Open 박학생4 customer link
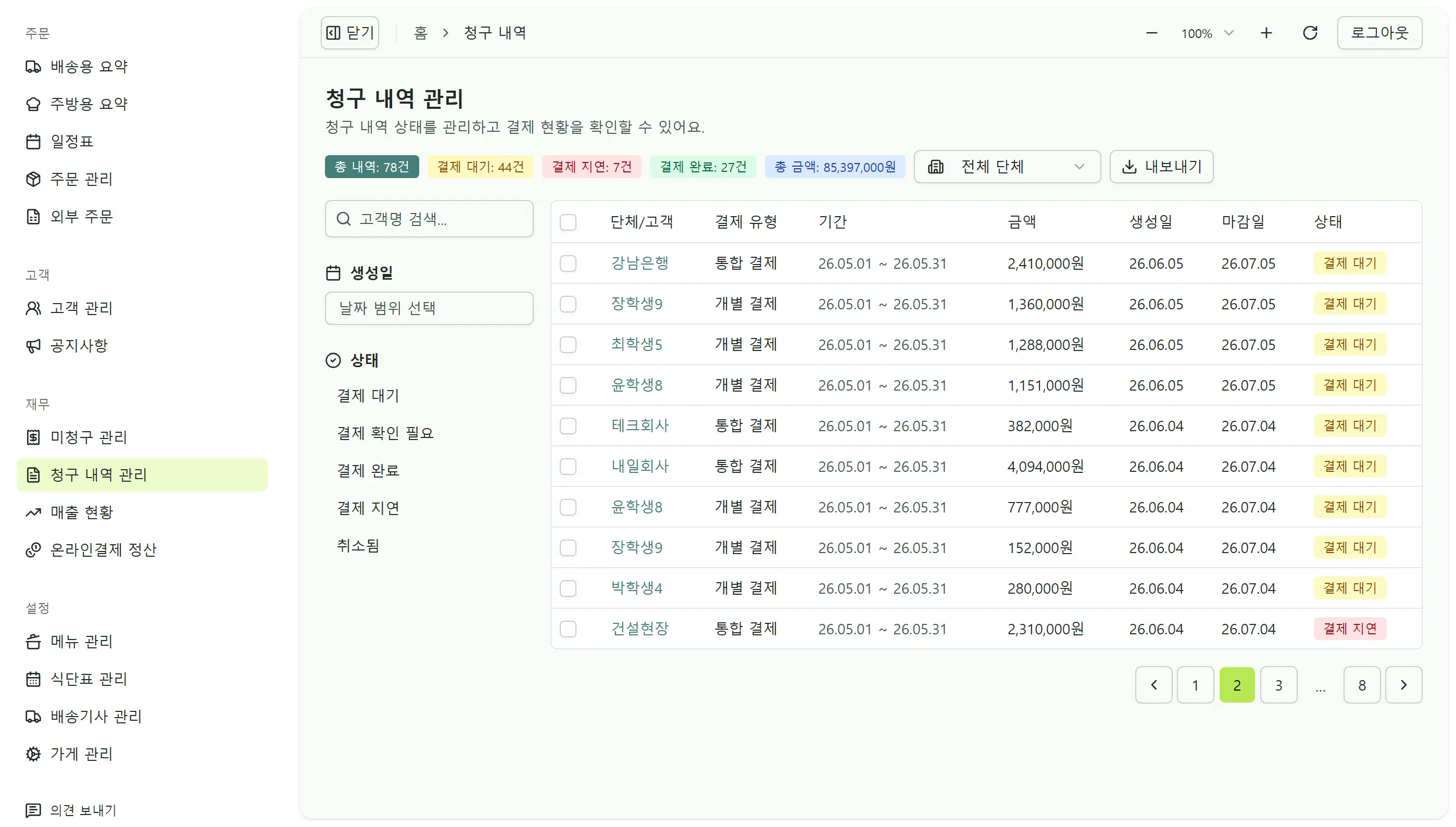Image resolution: width=1456 pixels, height=827 pixels. (x=636, y=588)
